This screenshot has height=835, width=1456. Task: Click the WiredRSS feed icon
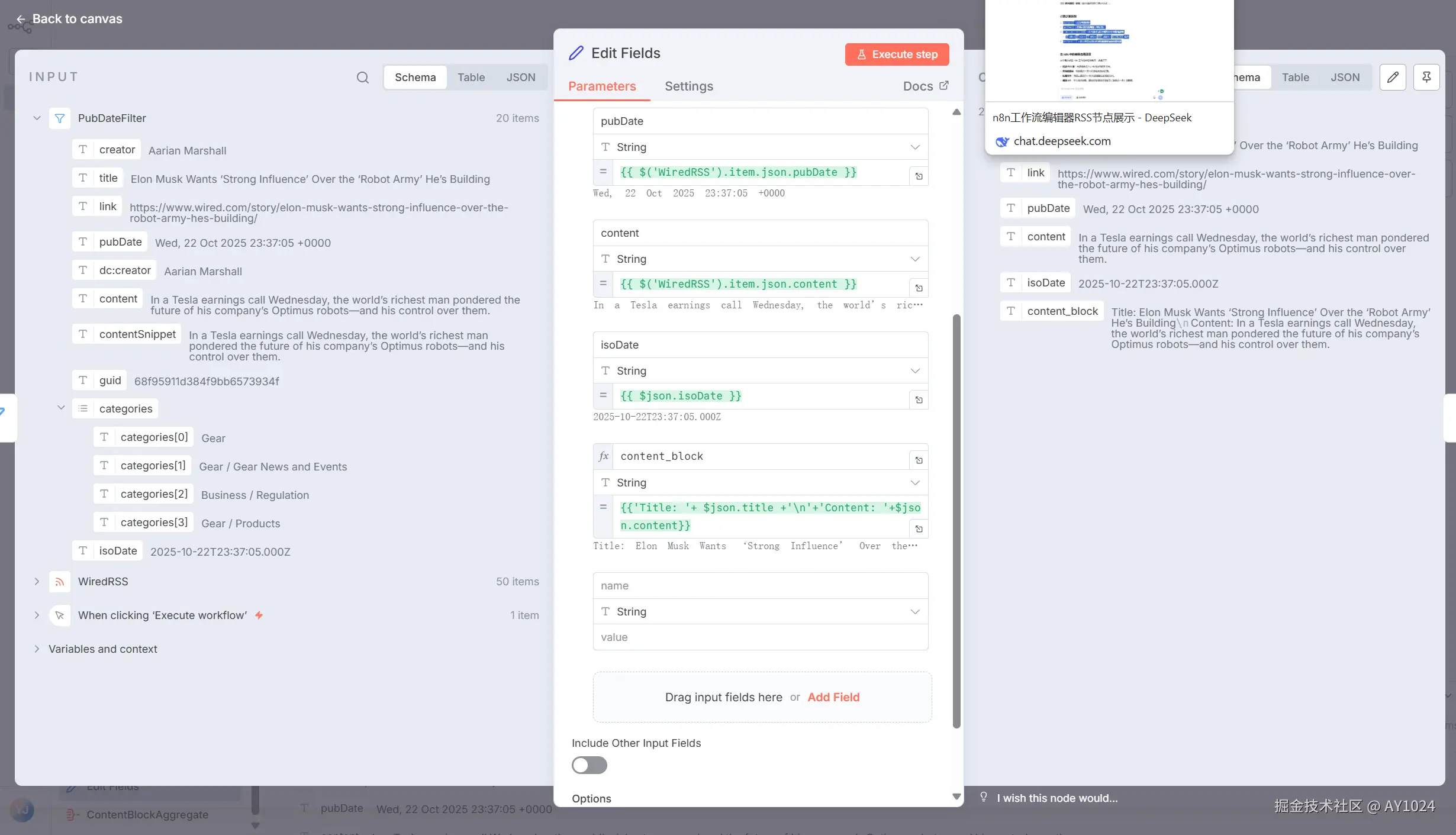tap(60, 582)
